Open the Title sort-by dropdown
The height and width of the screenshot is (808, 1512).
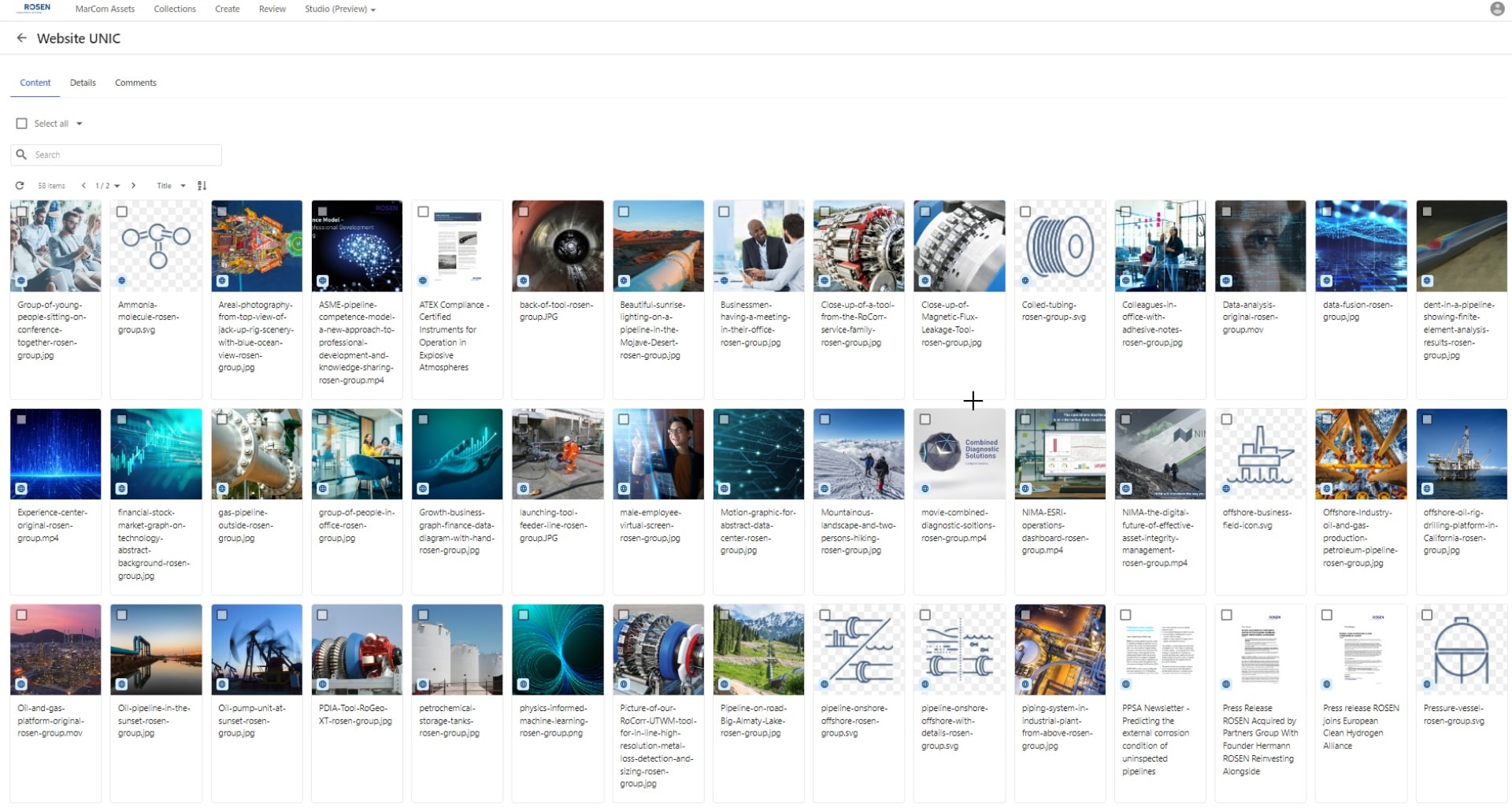171,186
